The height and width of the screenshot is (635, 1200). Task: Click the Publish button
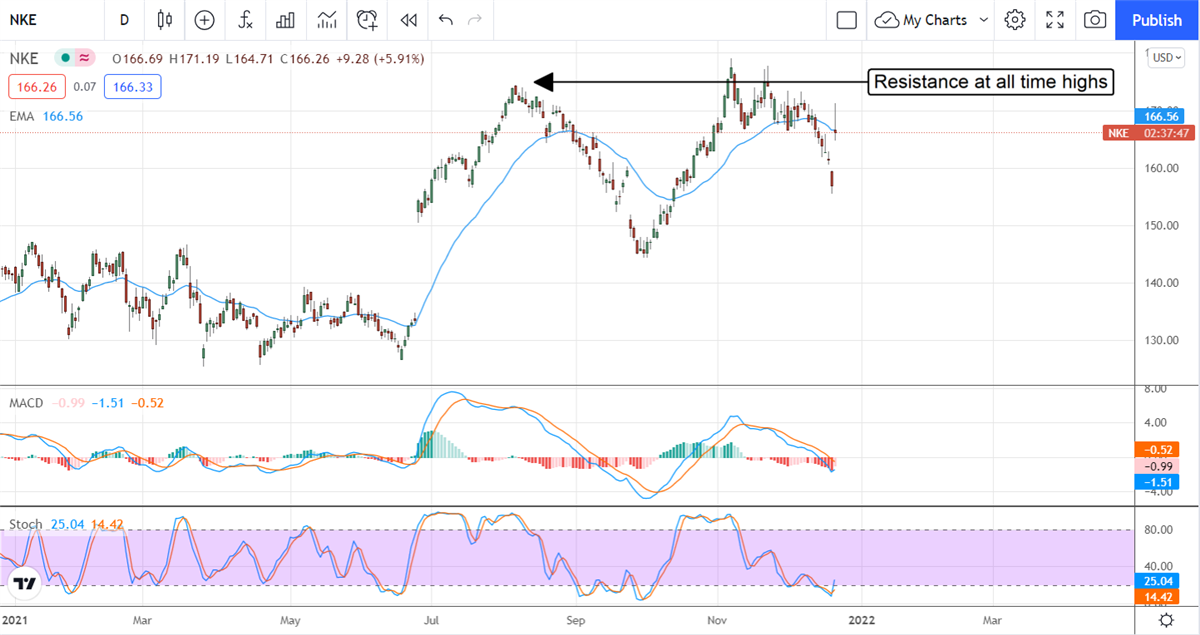tap(1157, 20)
